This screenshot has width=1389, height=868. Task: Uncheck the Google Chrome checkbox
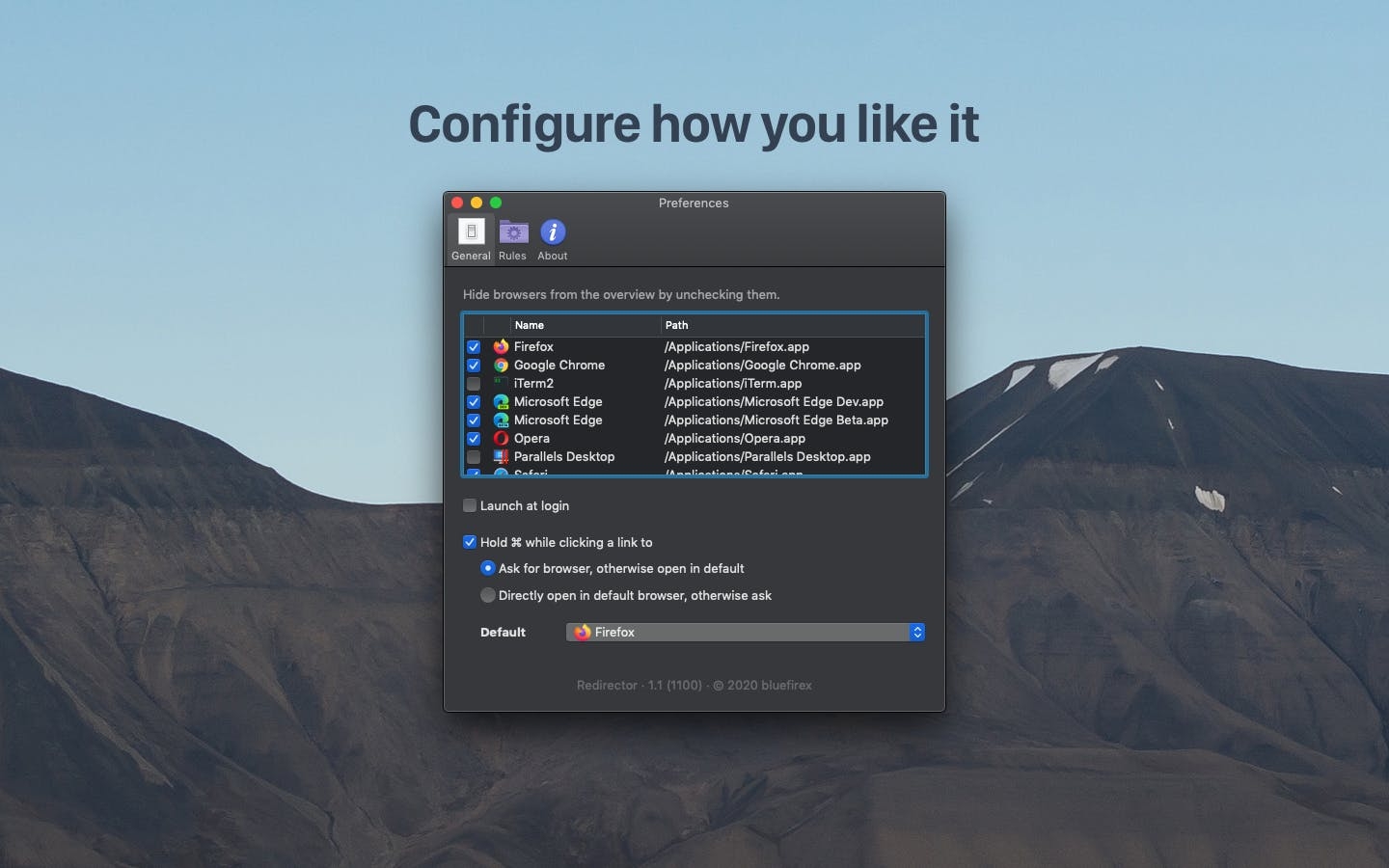(x=474, y=366)
